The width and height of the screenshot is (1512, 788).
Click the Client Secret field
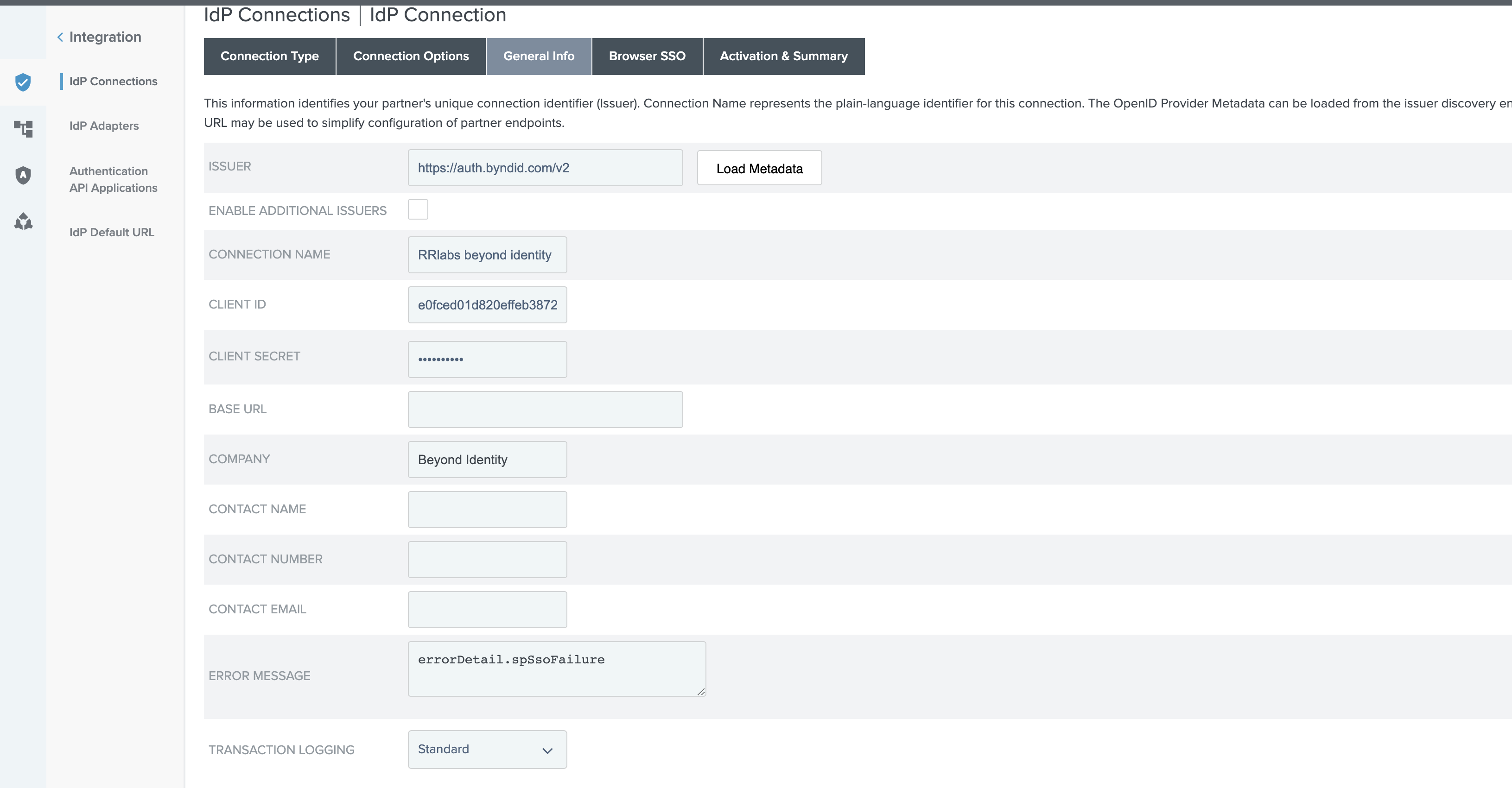[487, 359]
